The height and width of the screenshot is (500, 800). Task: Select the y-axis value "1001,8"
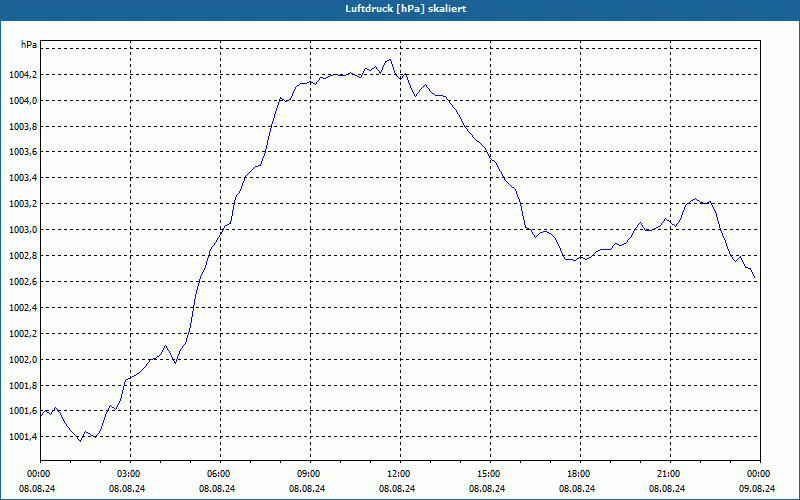23,386
